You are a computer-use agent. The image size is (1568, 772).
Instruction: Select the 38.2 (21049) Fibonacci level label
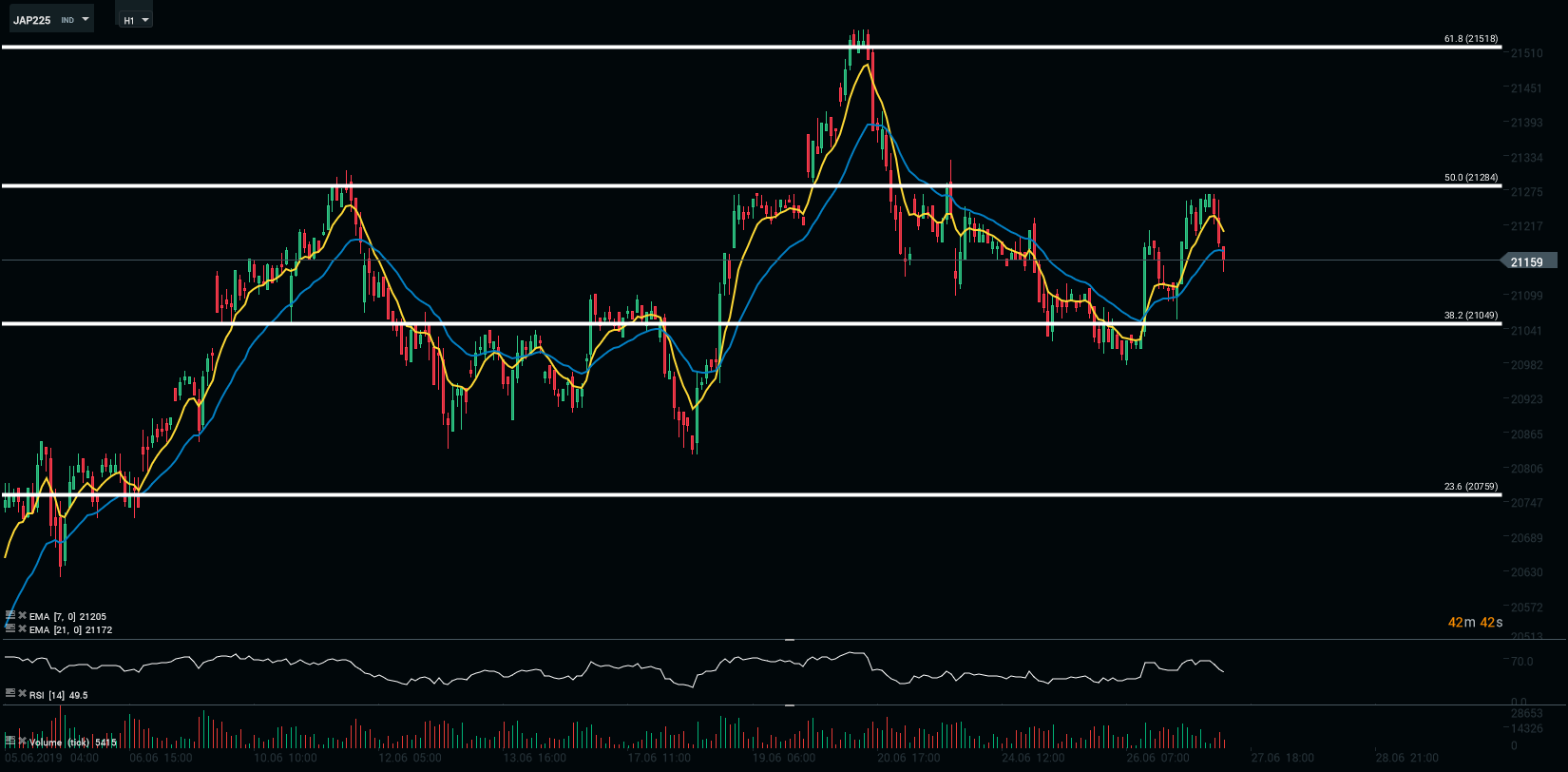point(1470,316)
